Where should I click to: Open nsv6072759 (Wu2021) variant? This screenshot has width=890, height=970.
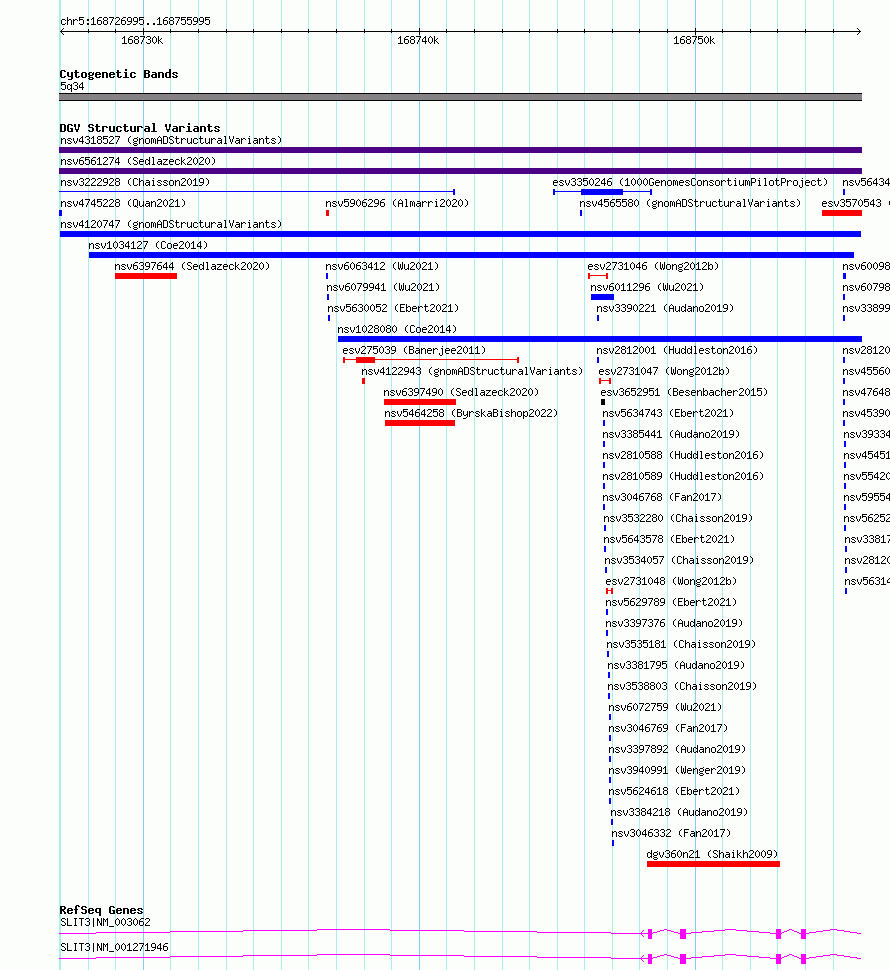tap(665, 708)
